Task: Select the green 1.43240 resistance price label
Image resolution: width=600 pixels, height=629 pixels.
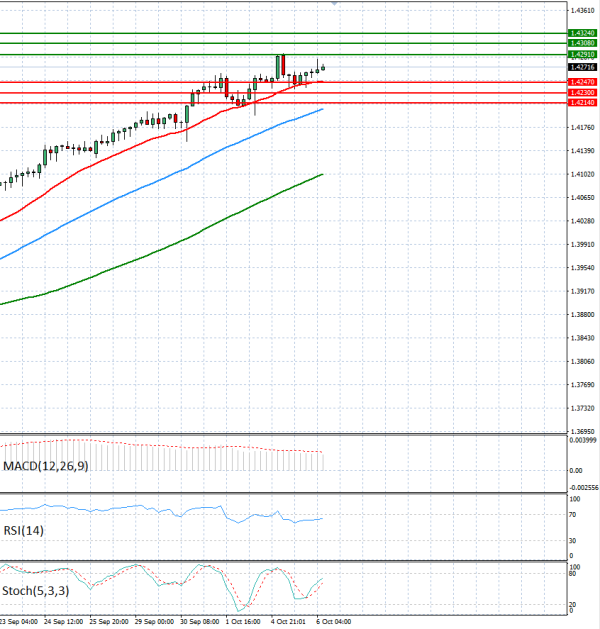Action: (582, 33)
